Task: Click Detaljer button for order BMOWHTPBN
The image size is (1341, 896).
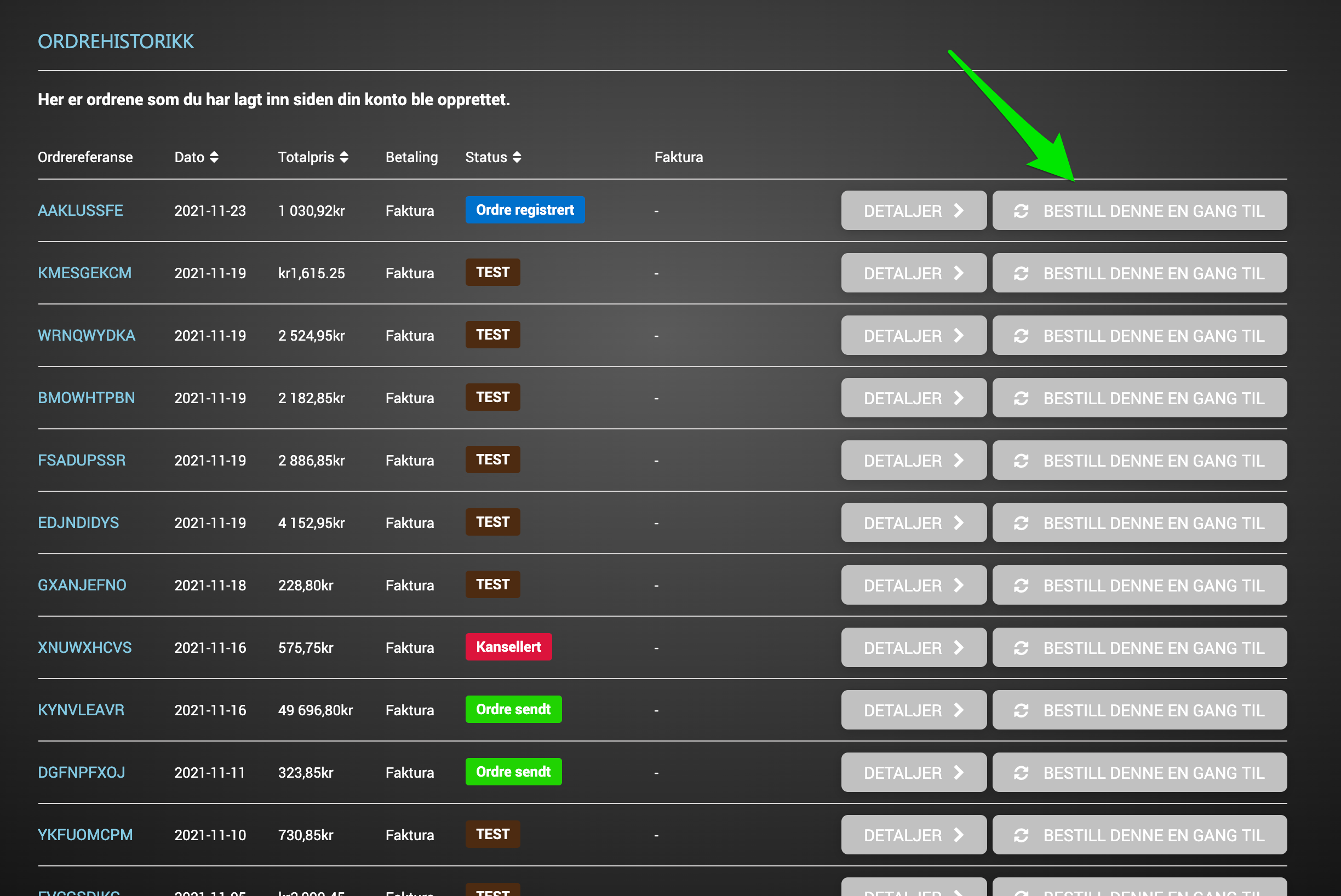Action: [x=913, y=398]
